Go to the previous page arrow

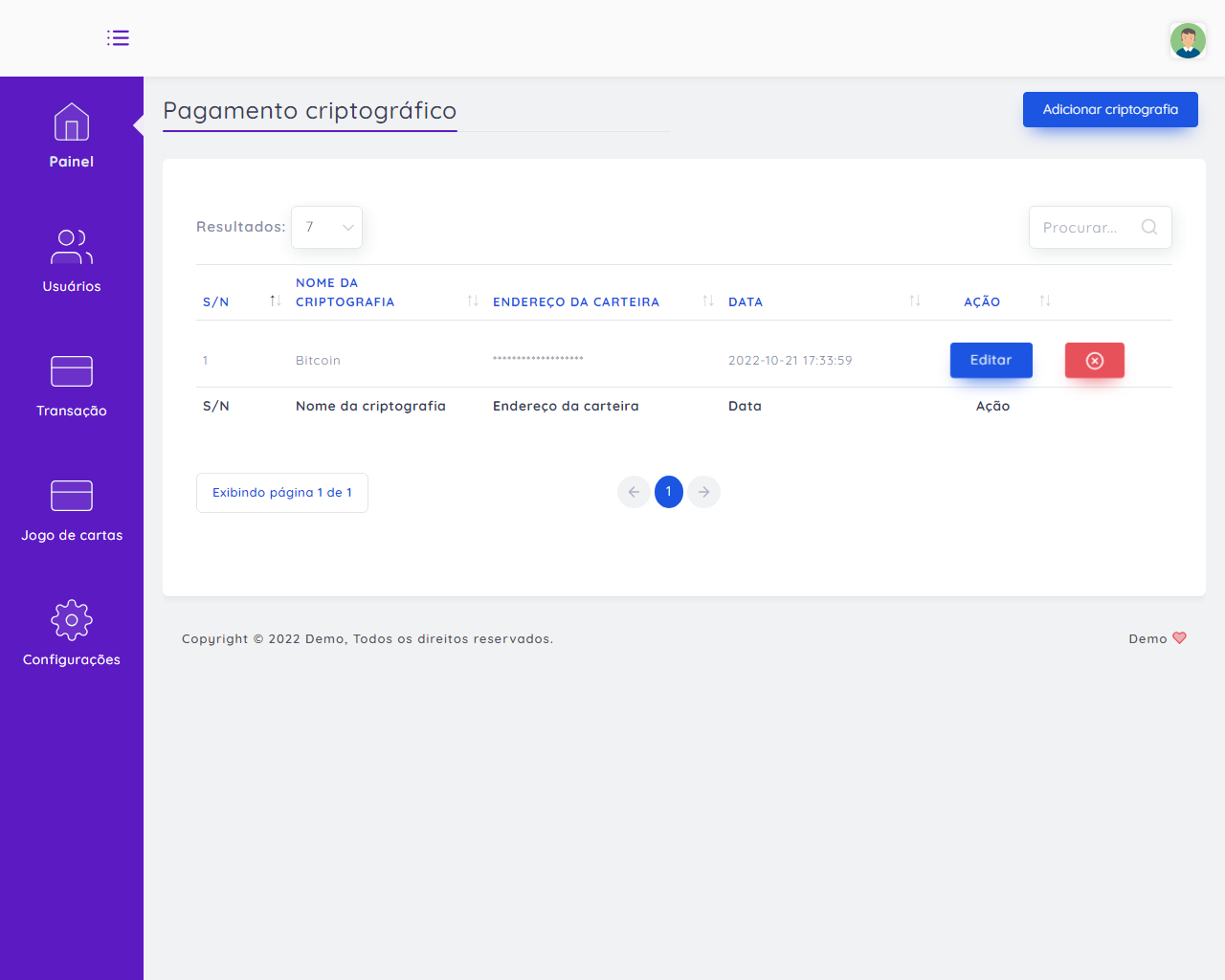click(634, 492)
